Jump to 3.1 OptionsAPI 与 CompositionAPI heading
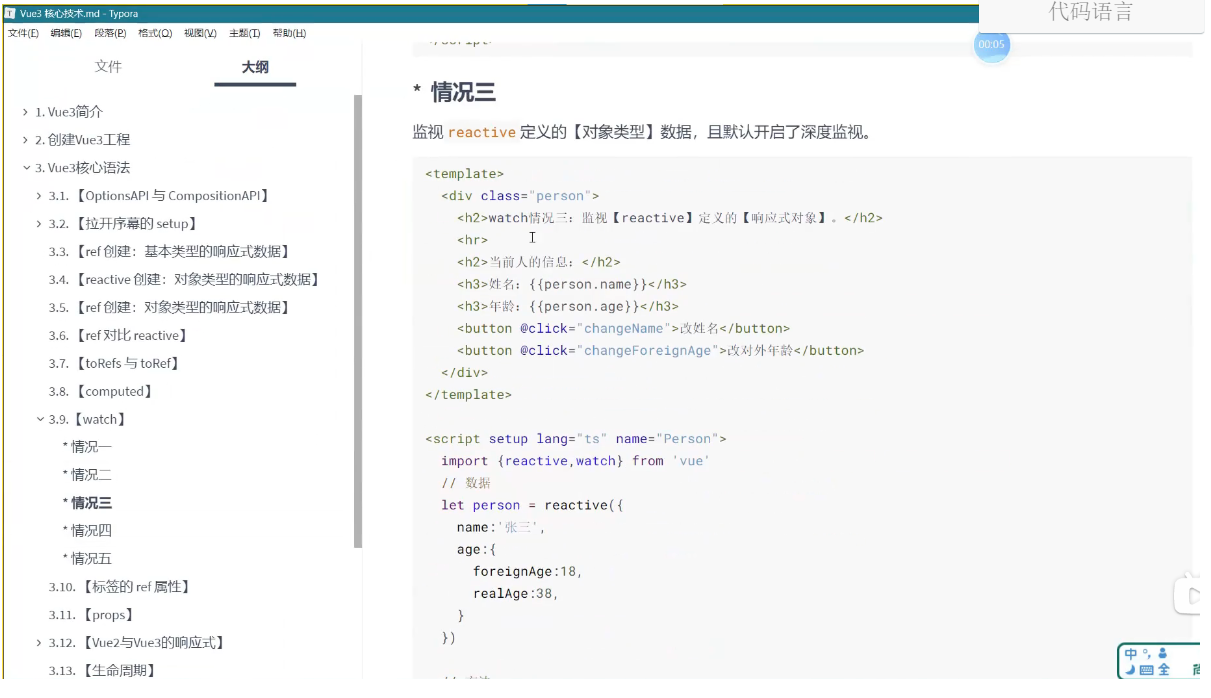 pyautogui.click(x=160, y=196)
